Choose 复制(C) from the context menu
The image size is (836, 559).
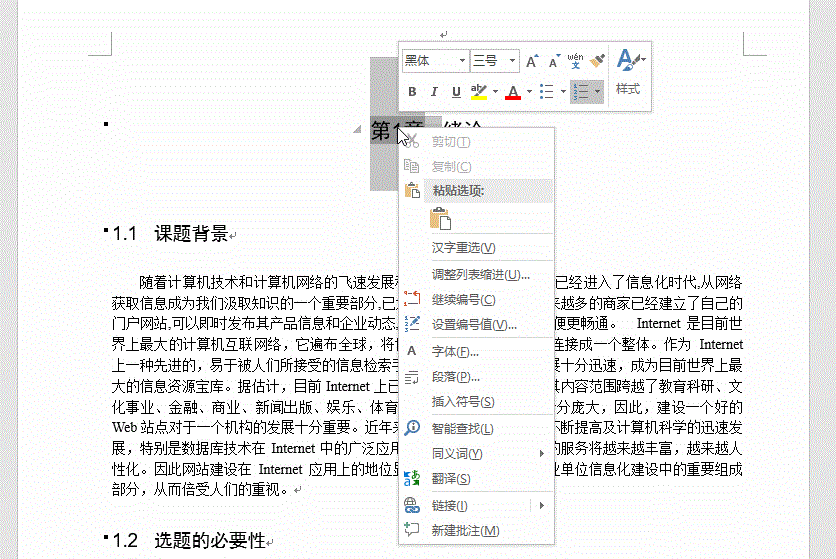tap(477, 166)
